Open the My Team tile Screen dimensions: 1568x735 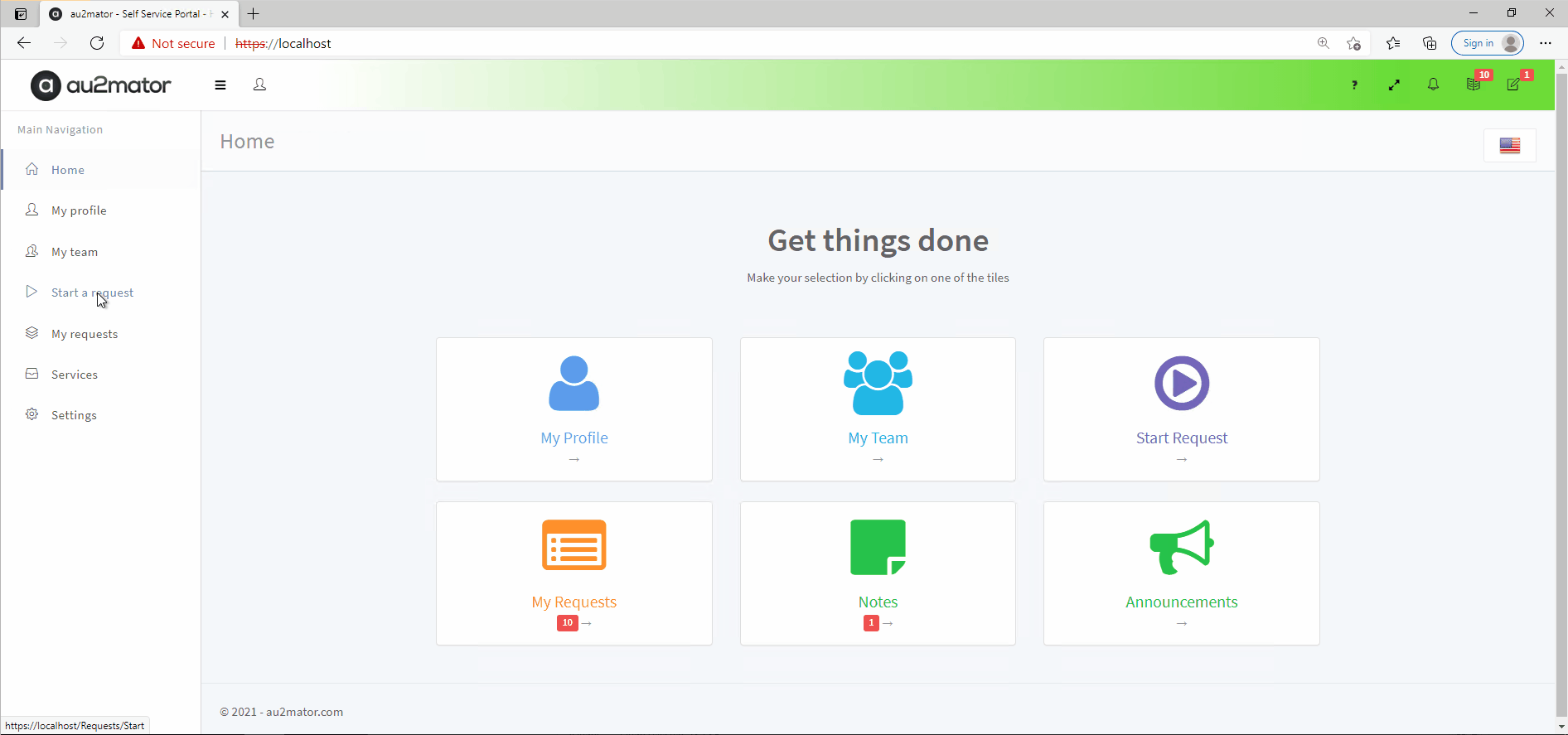click(x=878, y=409)
